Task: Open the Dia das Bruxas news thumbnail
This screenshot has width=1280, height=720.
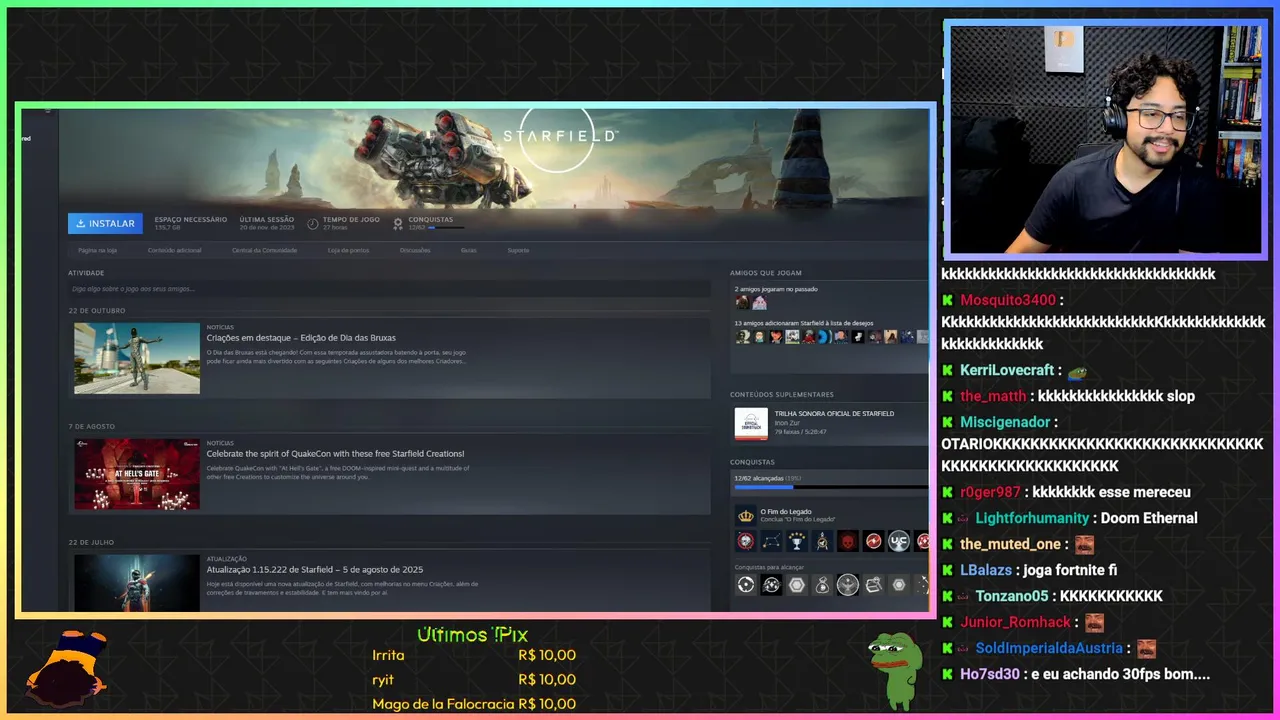Action: coord(137,358)
